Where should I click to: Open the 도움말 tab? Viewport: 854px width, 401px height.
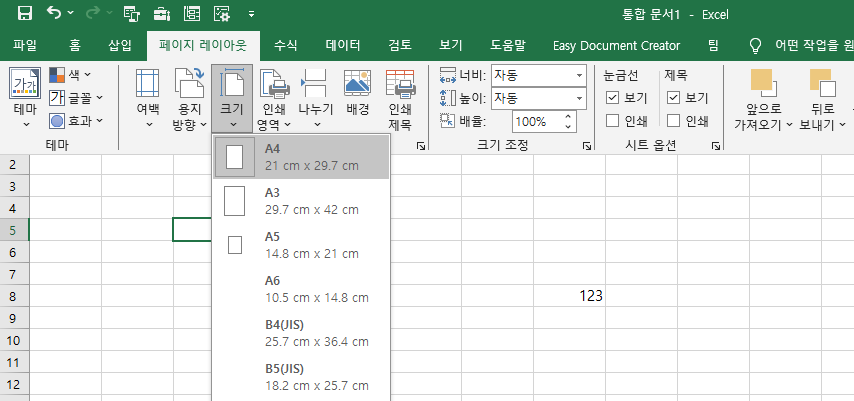508,45
